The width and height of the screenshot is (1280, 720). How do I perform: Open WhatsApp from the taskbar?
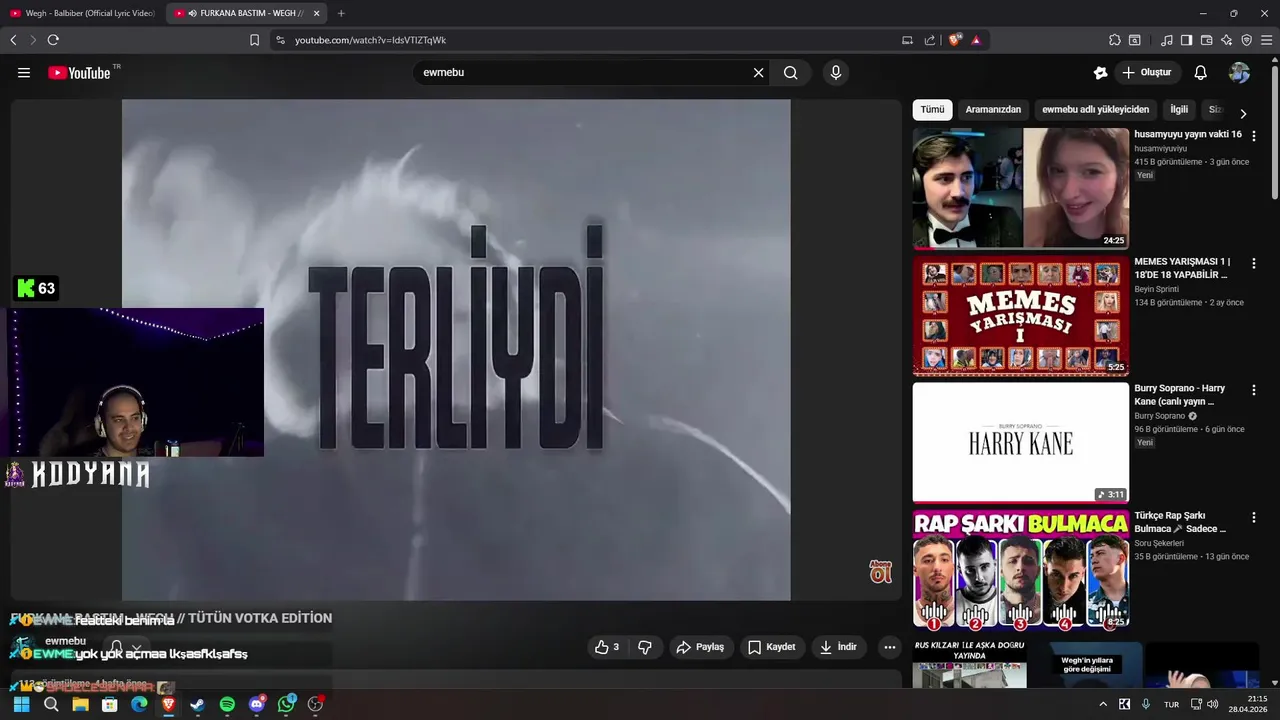[287, 704]
